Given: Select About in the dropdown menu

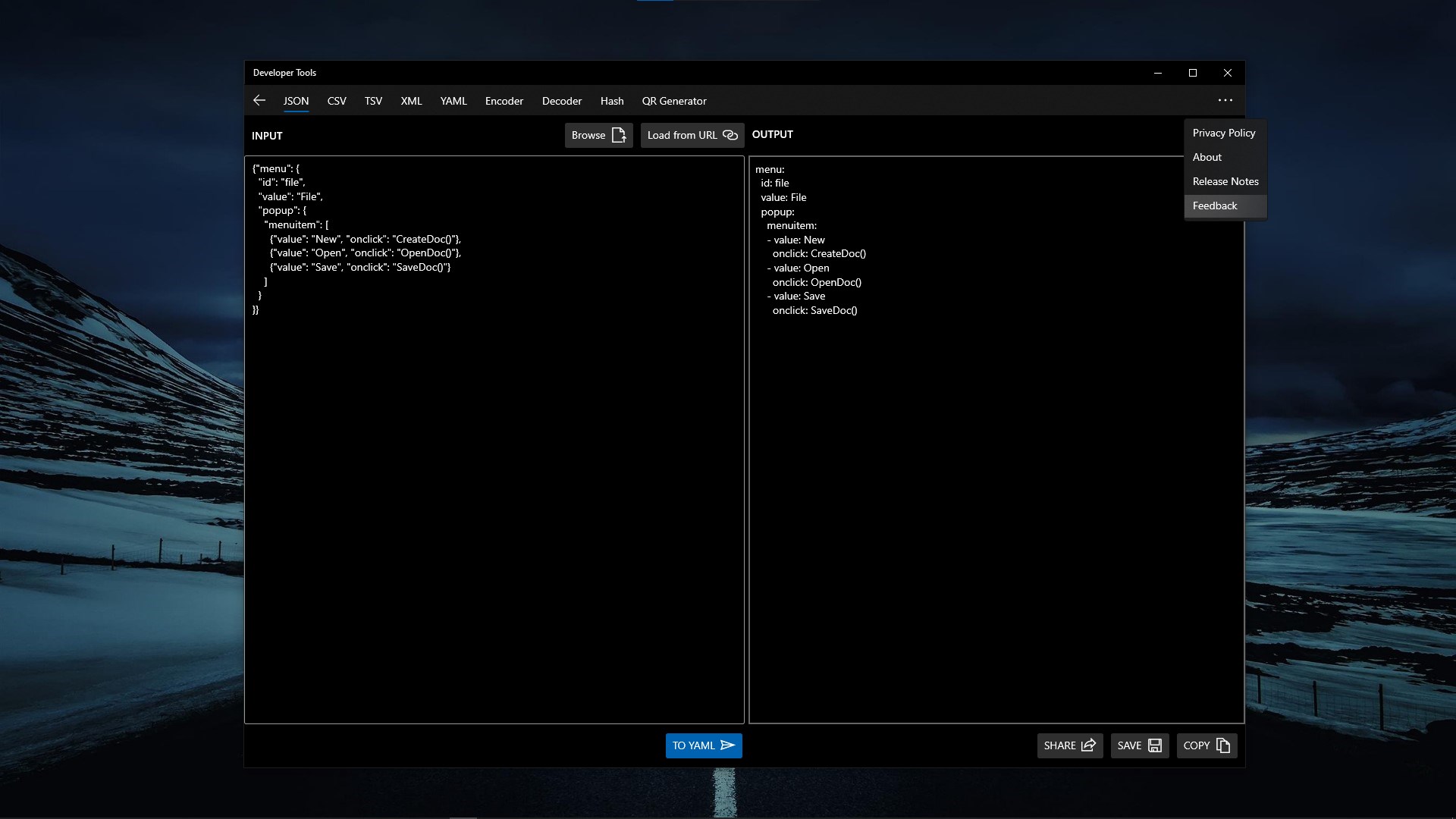Looking at the screenshot, I should pyautogui.click(x=1207, y=157).
